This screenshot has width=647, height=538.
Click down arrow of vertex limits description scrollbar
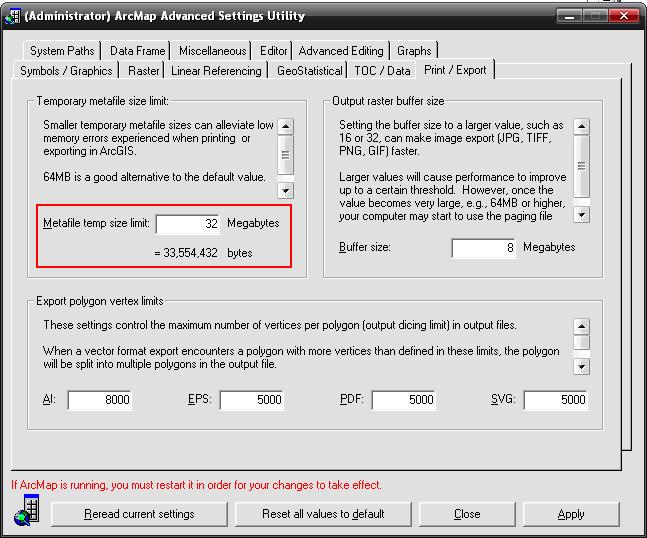click(581, 366)
